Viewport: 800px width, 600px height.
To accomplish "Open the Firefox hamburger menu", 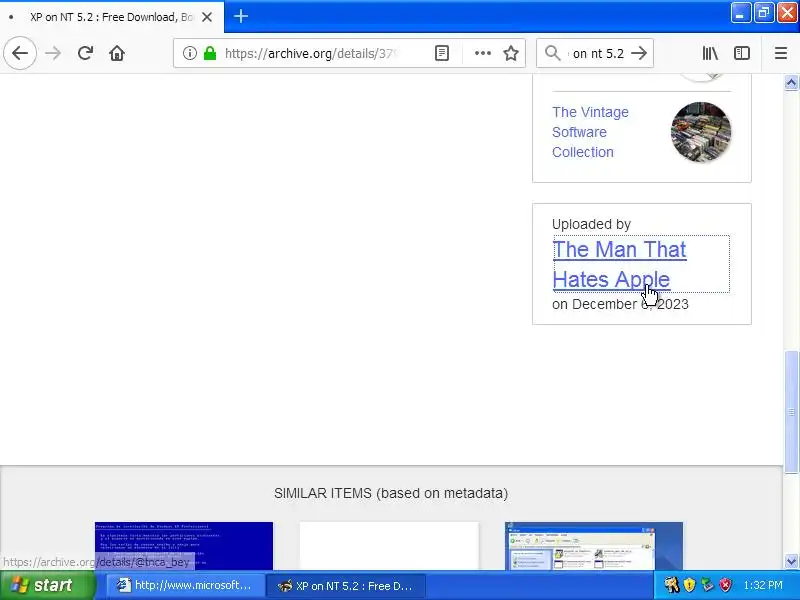I will [781, 53].
